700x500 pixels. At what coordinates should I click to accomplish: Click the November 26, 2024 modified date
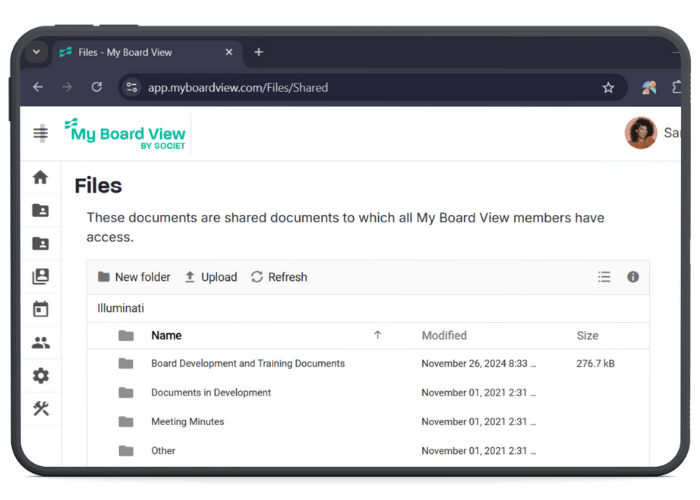coord(479,364)
